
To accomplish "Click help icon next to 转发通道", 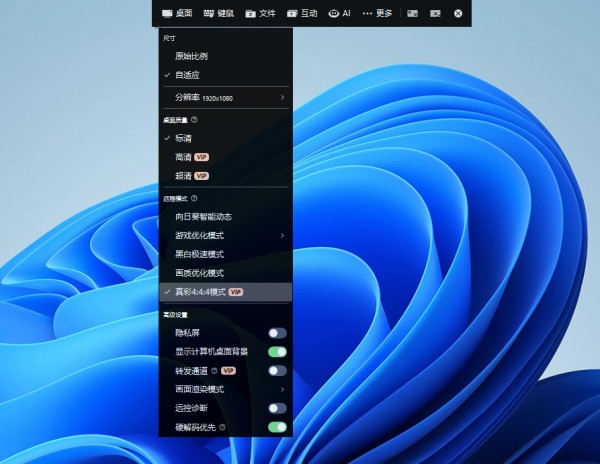I will click(214, 371).
